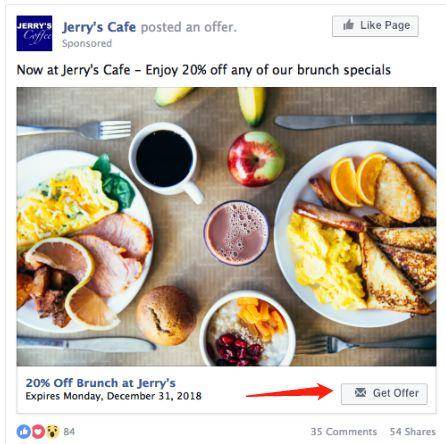
Task: Click the Jerry's Coffee logo avatar
Action: 34,33
